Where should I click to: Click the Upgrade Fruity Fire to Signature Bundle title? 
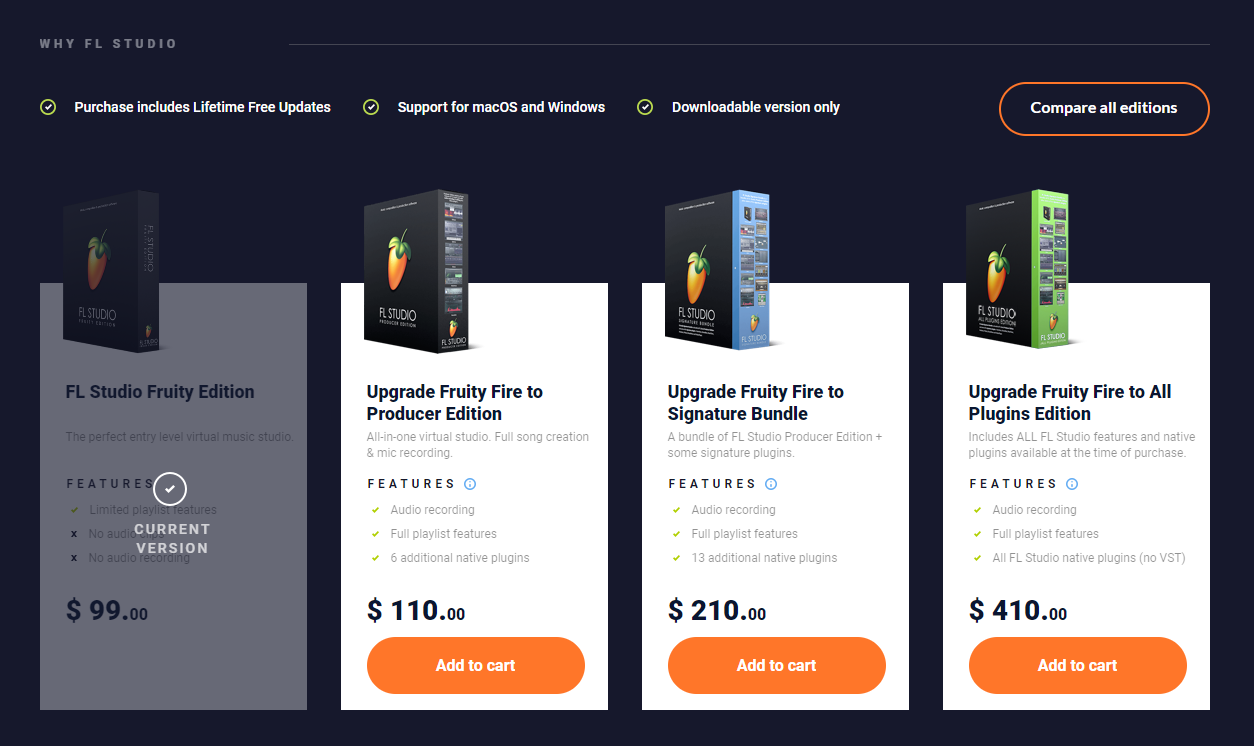point(756,402)
